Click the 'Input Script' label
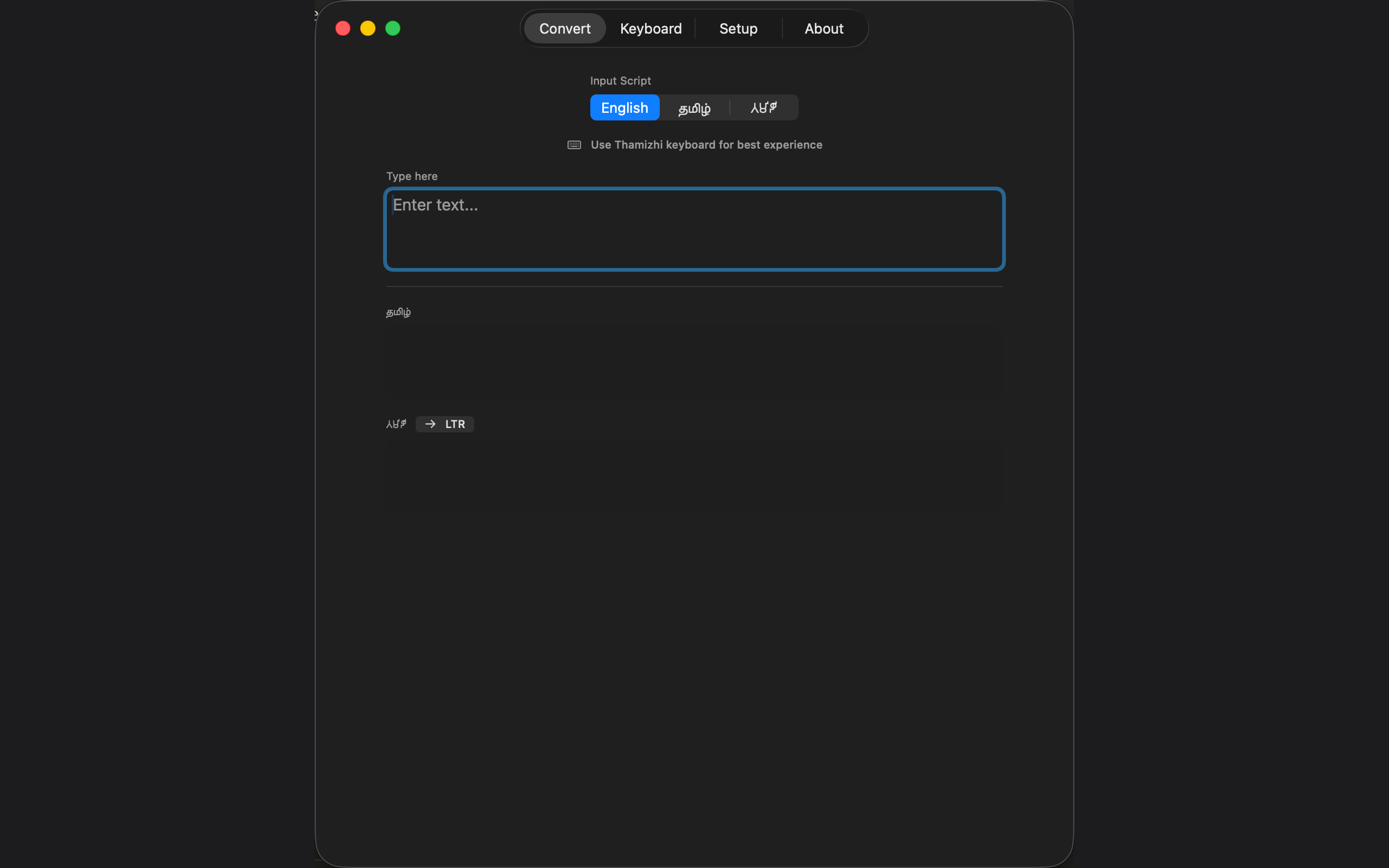This screenshot has height=868, width=1389. point(620,81)
